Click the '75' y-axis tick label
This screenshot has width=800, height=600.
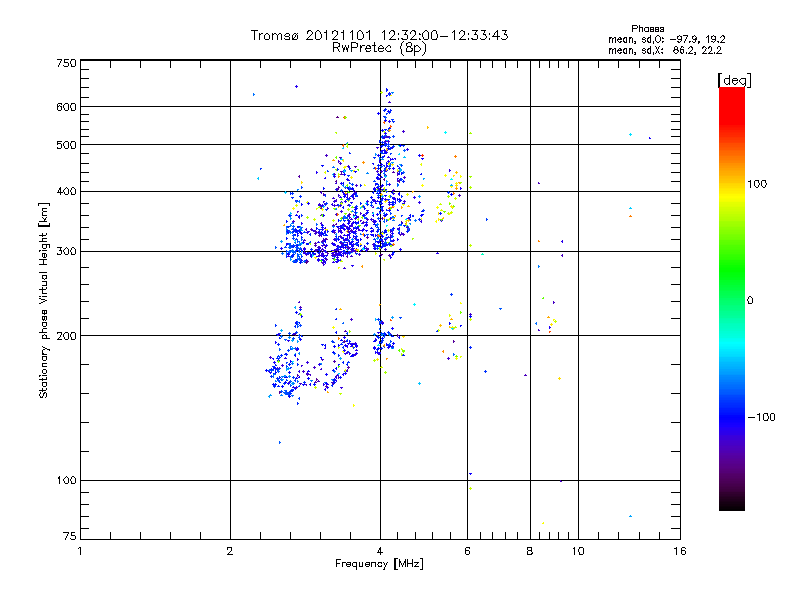[69, 536]
